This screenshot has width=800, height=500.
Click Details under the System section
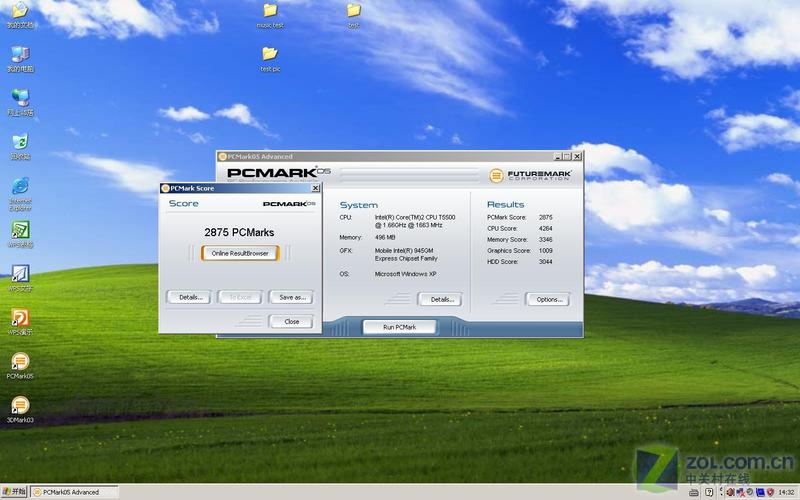(440, 299)
